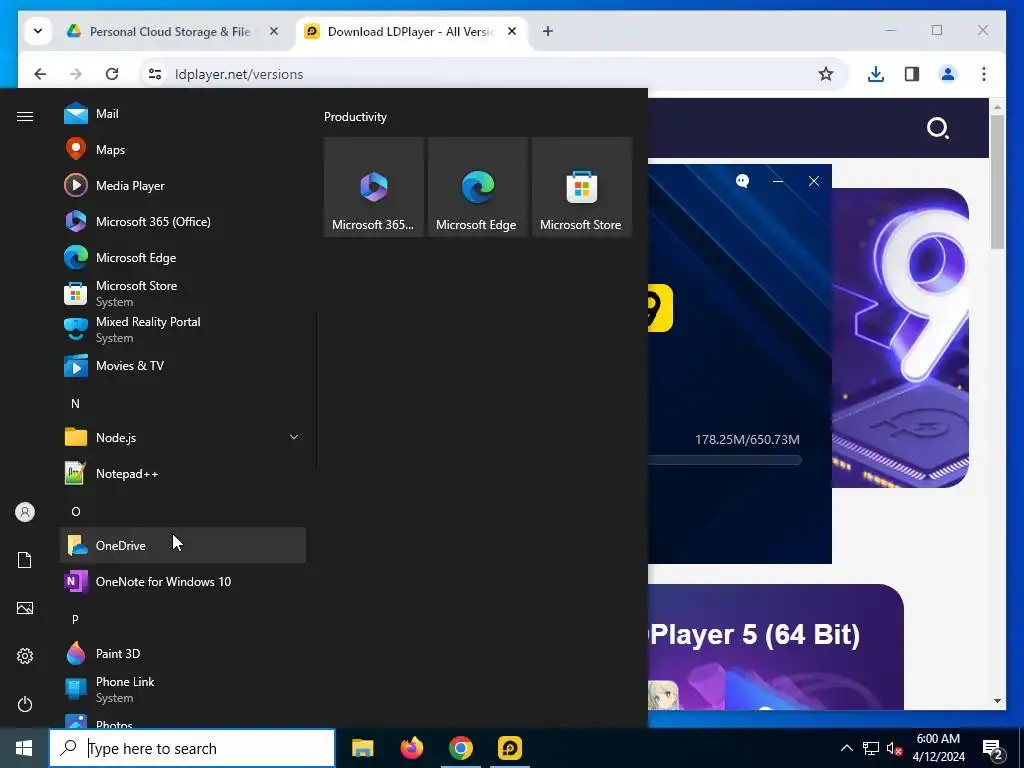This screenshot has height=768, width=1024.
Task: Click the taskbar search box
Action: (x=192, y=748)
